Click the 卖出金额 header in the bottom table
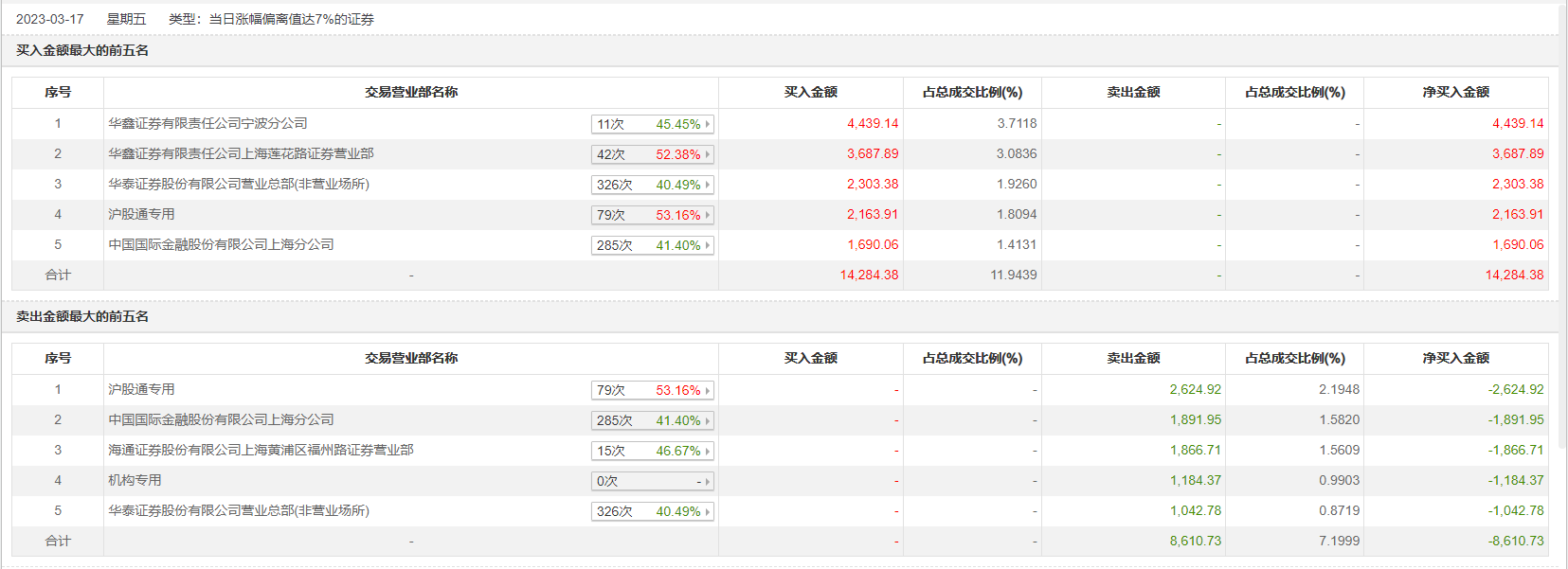The height and width of the screenshot is (569, 1568). (x=1133, y=358)
